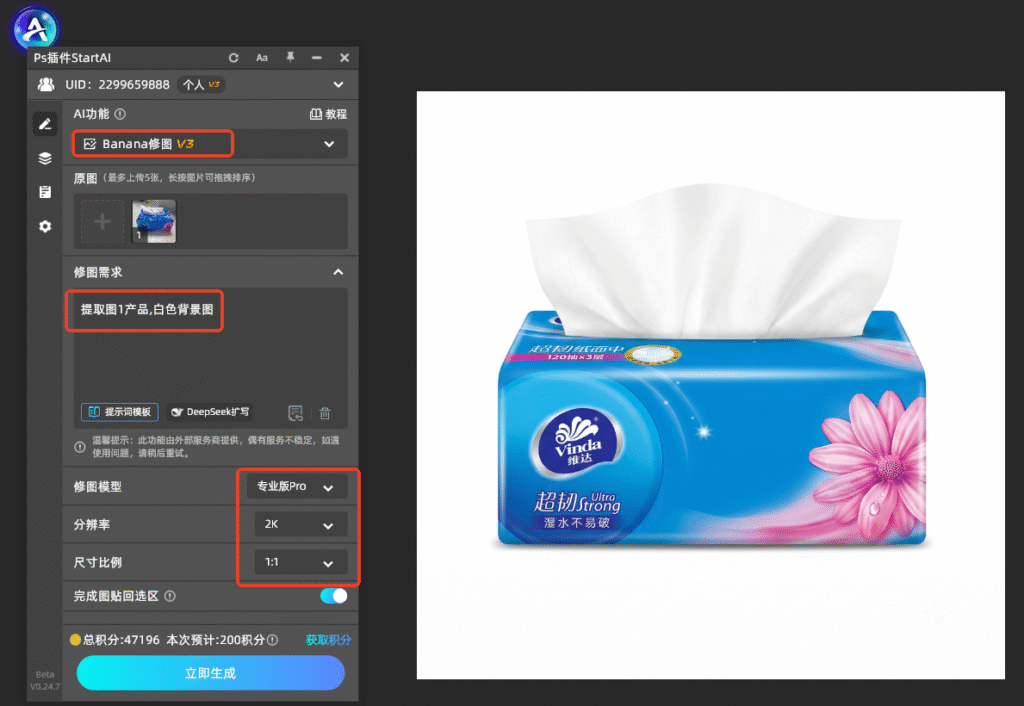Open the Banana修图 V3 function dropdown

pos(210,144)
